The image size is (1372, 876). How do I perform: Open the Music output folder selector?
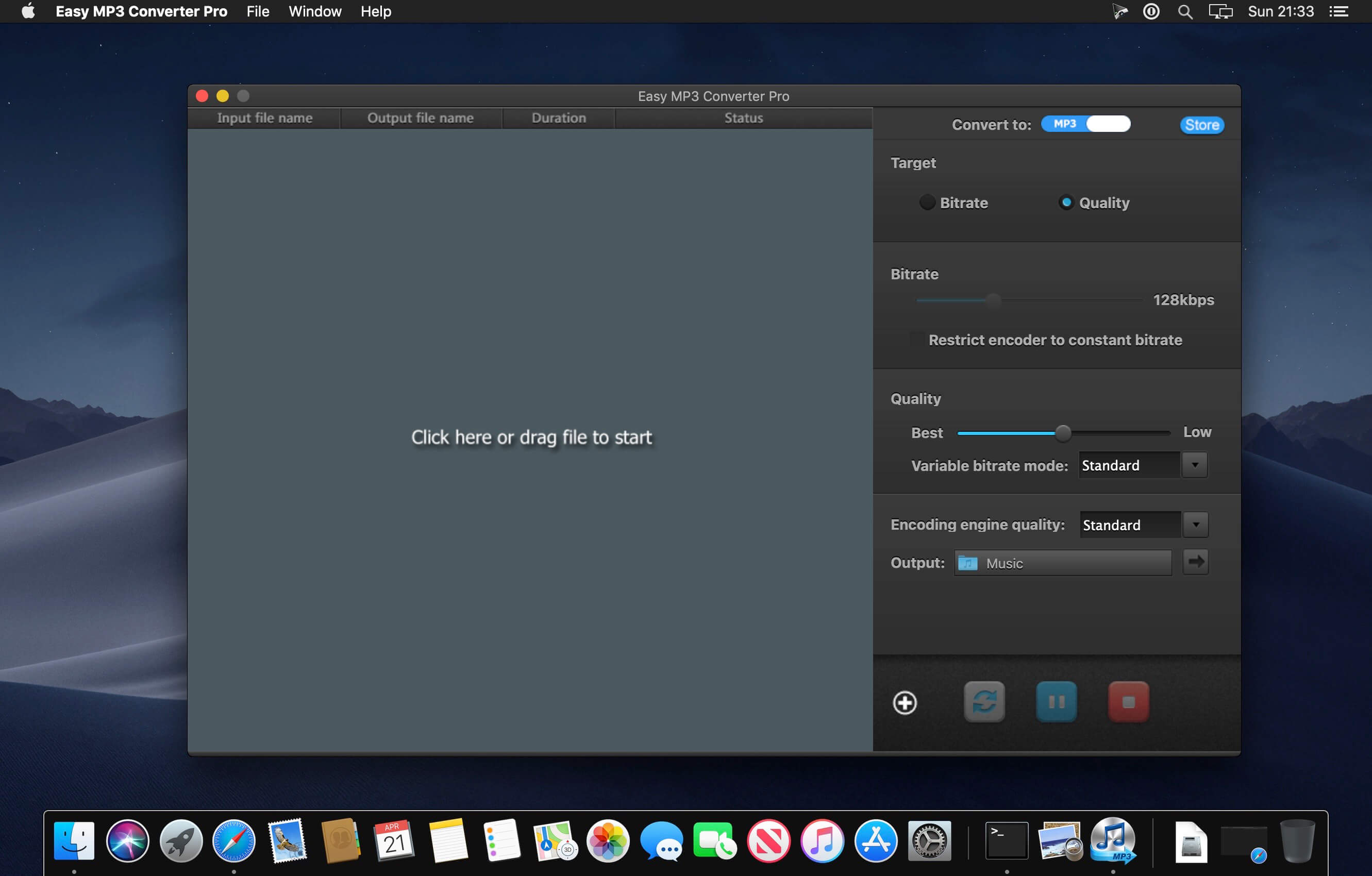pyautogui.click(x=1063, y=563)
